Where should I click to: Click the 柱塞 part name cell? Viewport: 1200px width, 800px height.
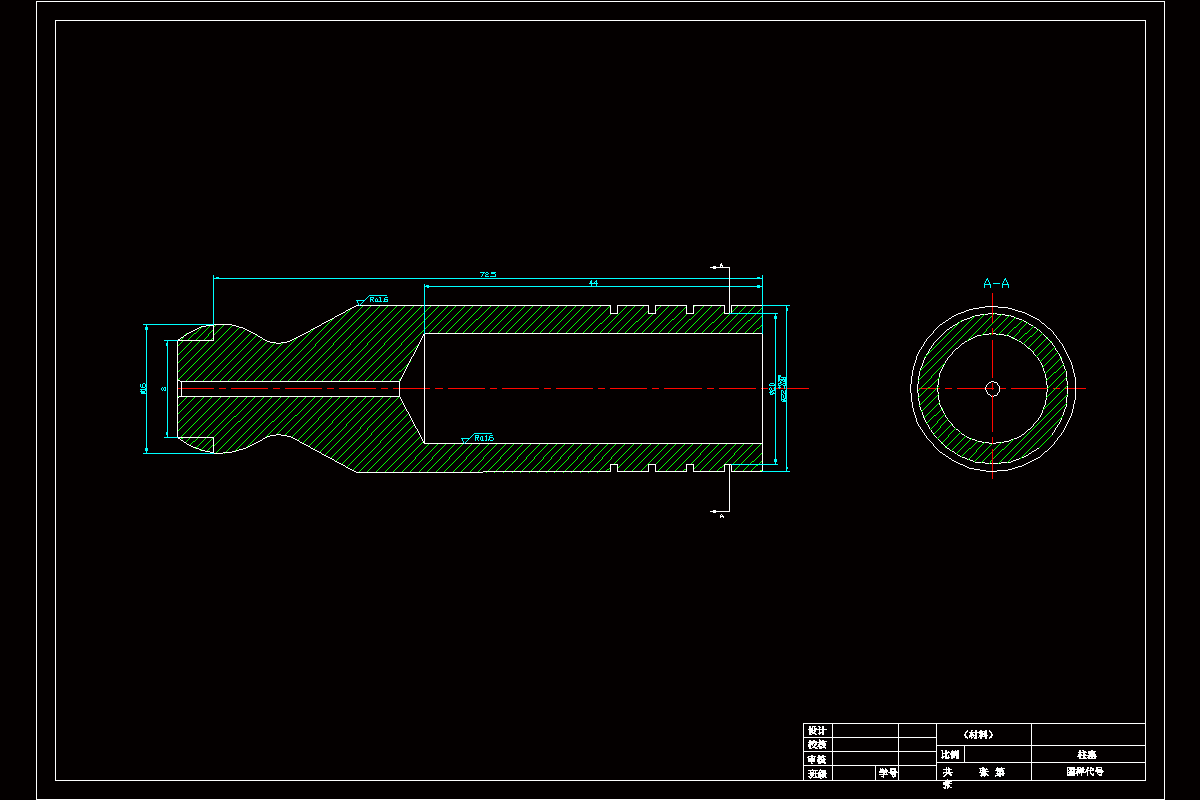(x=1088, y=754)
